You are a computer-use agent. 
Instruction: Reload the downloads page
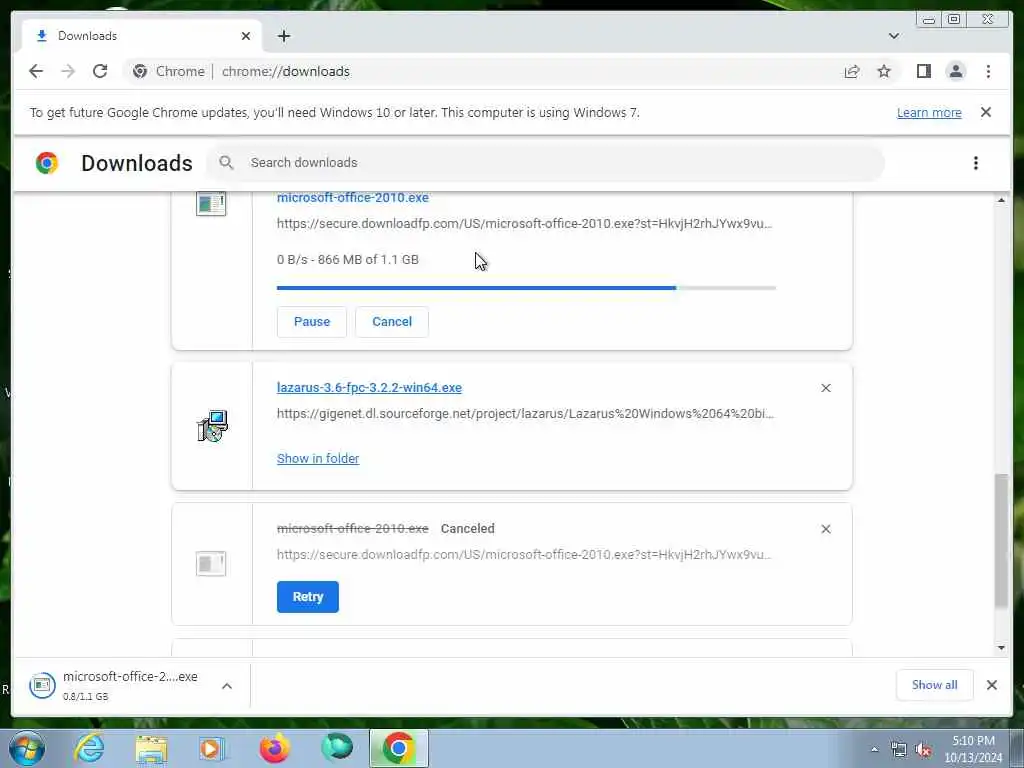[x=100, y=71]
